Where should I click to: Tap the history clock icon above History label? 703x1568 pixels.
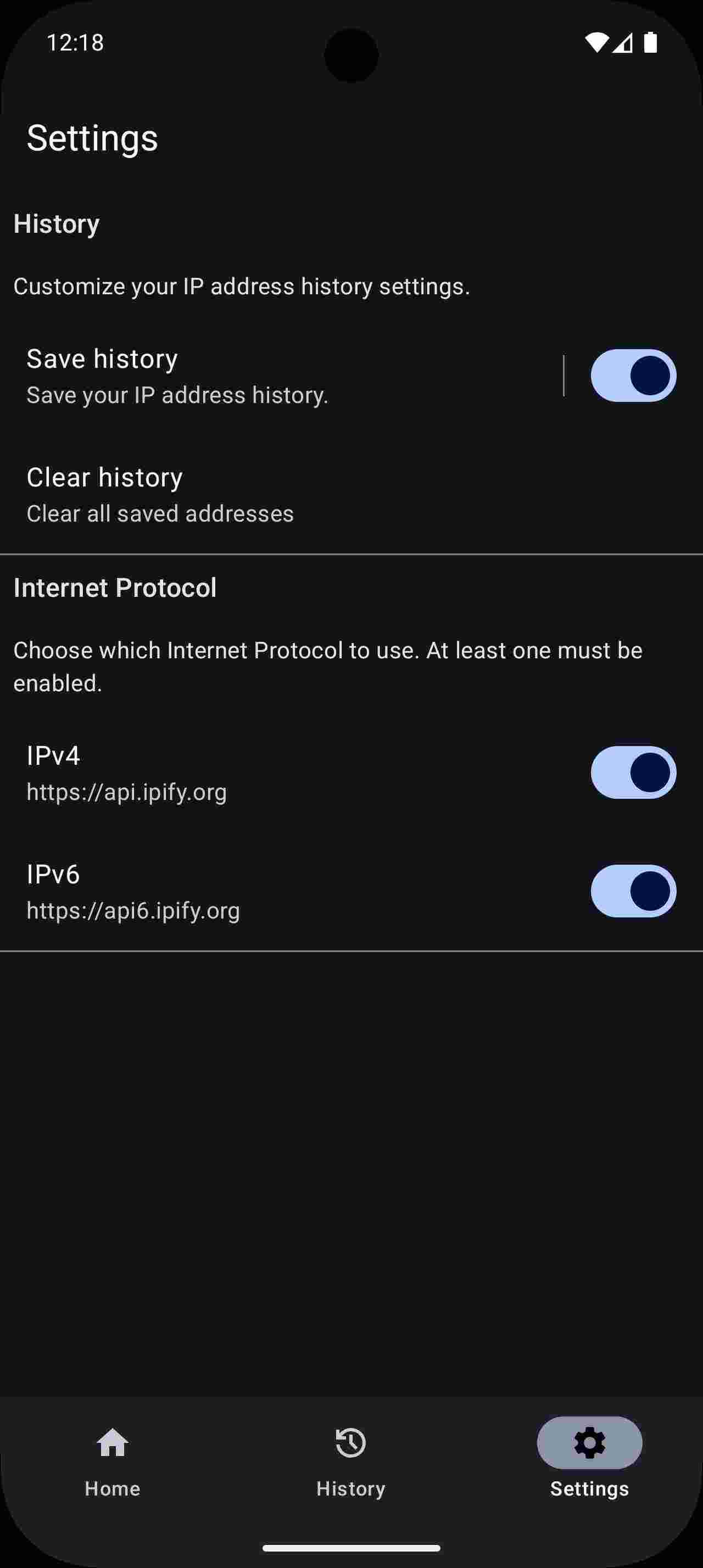tap(350, 1443)
